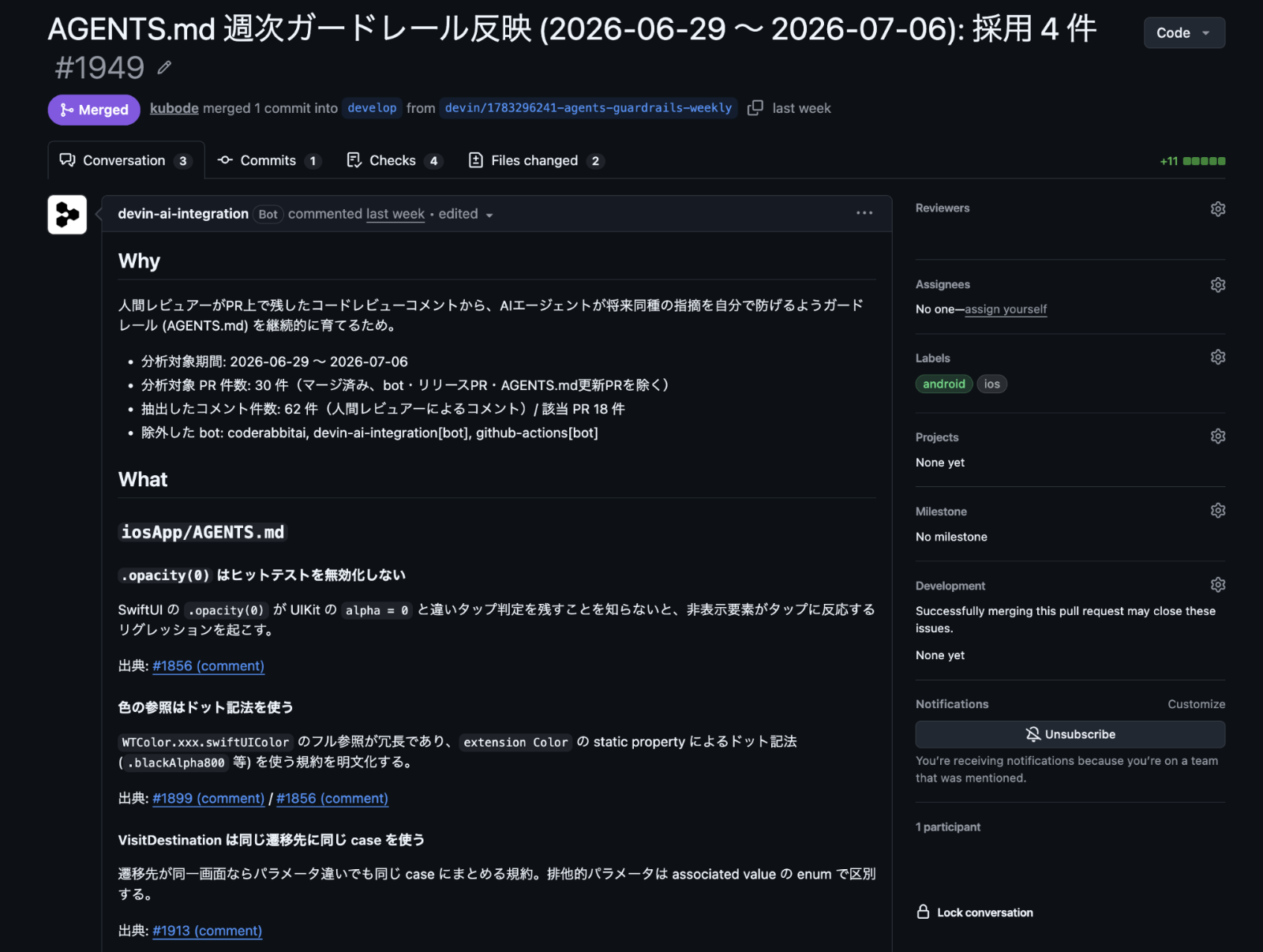Switch to the Commits tab

(x=268, y=160)
